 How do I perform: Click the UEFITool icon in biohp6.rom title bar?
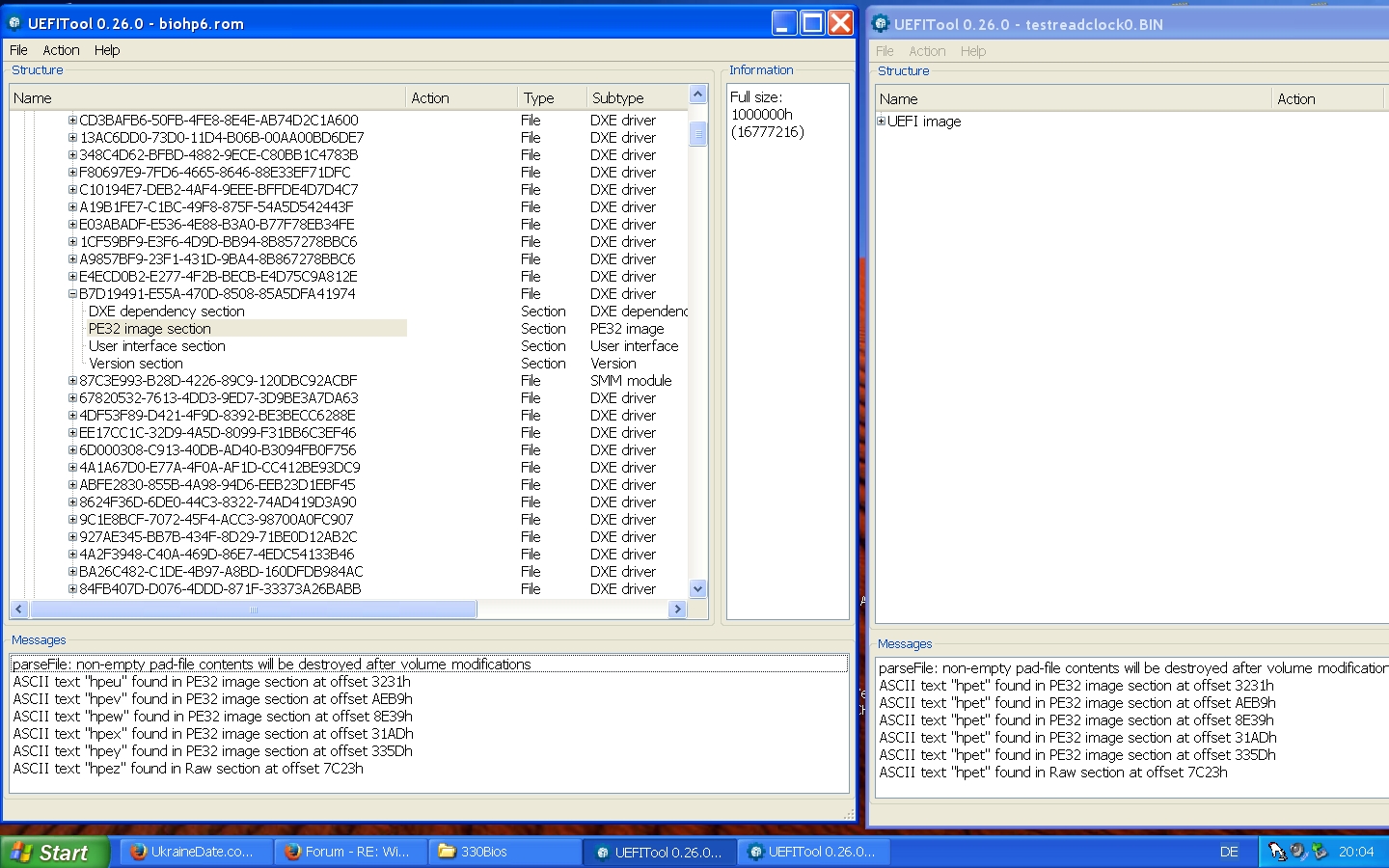(15, 22)
